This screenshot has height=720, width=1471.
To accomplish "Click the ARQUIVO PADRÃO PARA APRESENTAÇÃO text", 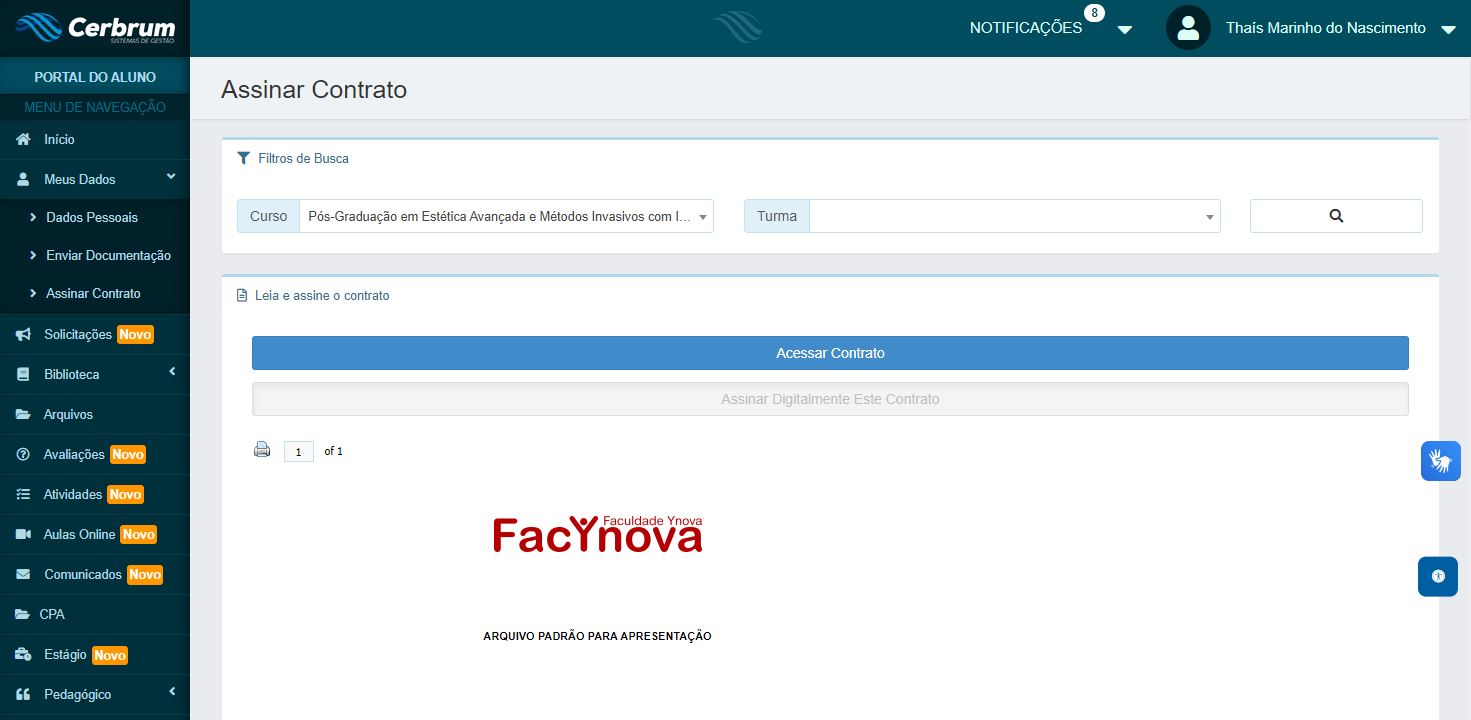I will [x=597, y=636].
